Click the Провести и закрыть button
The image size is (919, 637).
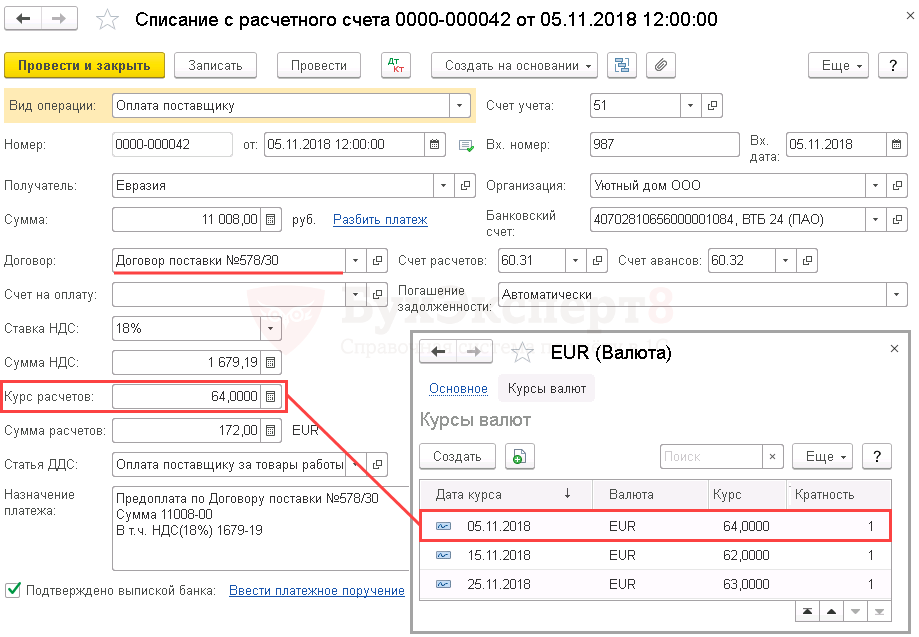pyautogui.click(x=83, y=65)
